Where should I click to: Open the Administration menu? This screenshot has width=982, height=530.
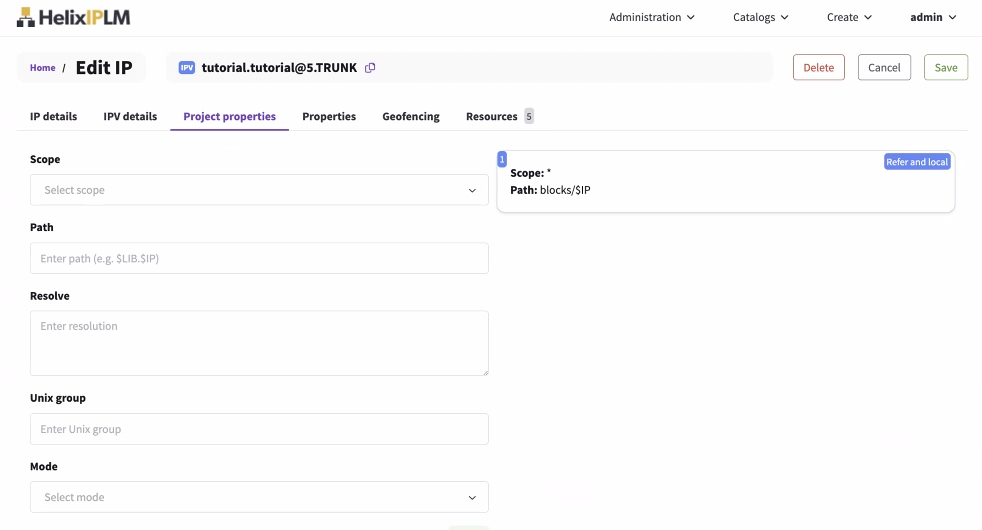pyautogui.click(x=652, y=17)
